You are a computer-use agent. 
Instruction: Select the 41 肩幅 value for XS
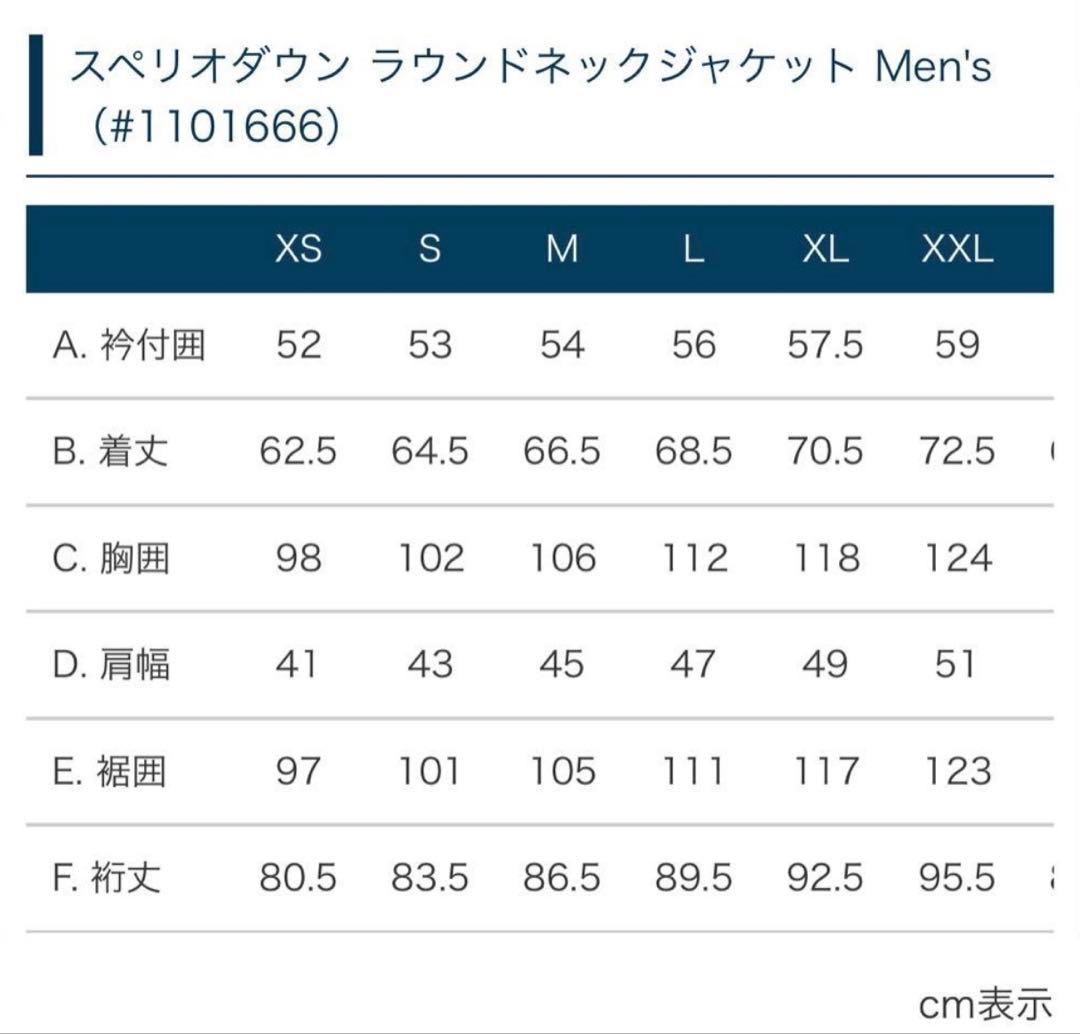[x=298, y=664]
